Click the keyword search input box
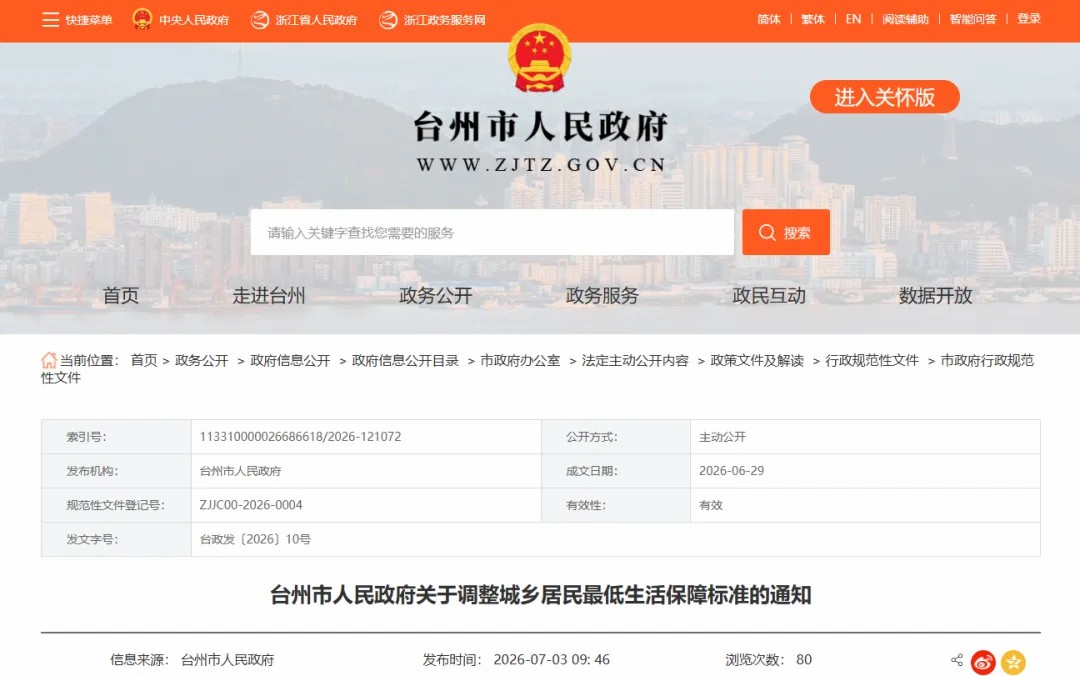This screenshot has height=676, width=1080. 492,232
